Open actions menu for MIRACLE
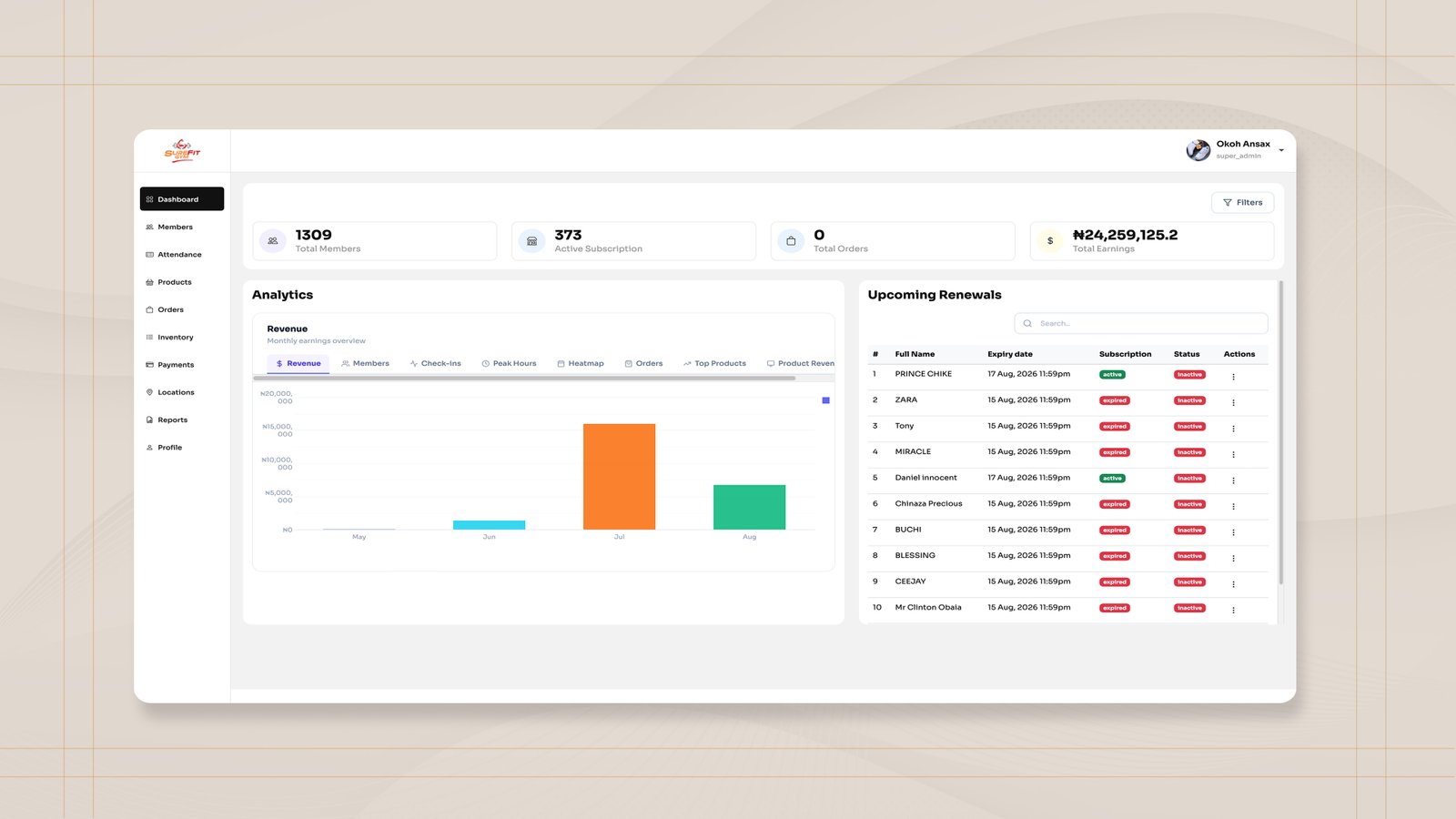Image resolution: width=1456 pixels, height=819 pixels. click(1233, 454)
